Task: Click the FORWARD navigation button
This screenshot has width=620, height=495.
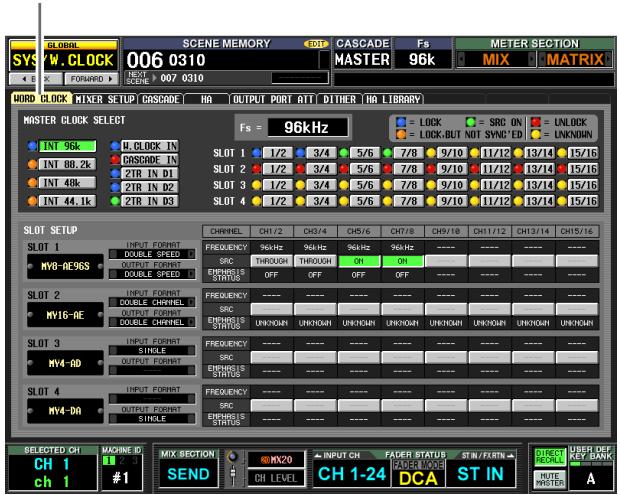Action: coord(92,79)
